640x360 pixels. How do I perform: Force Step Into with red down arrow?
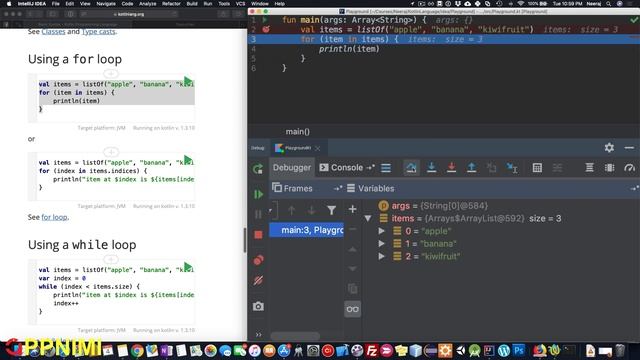point(451,168)
